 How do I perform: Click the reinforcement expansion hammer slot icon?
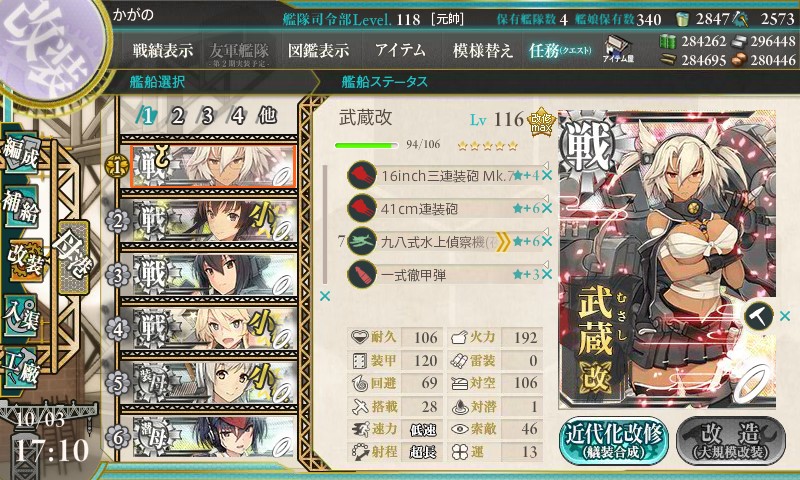click(759, 316)
